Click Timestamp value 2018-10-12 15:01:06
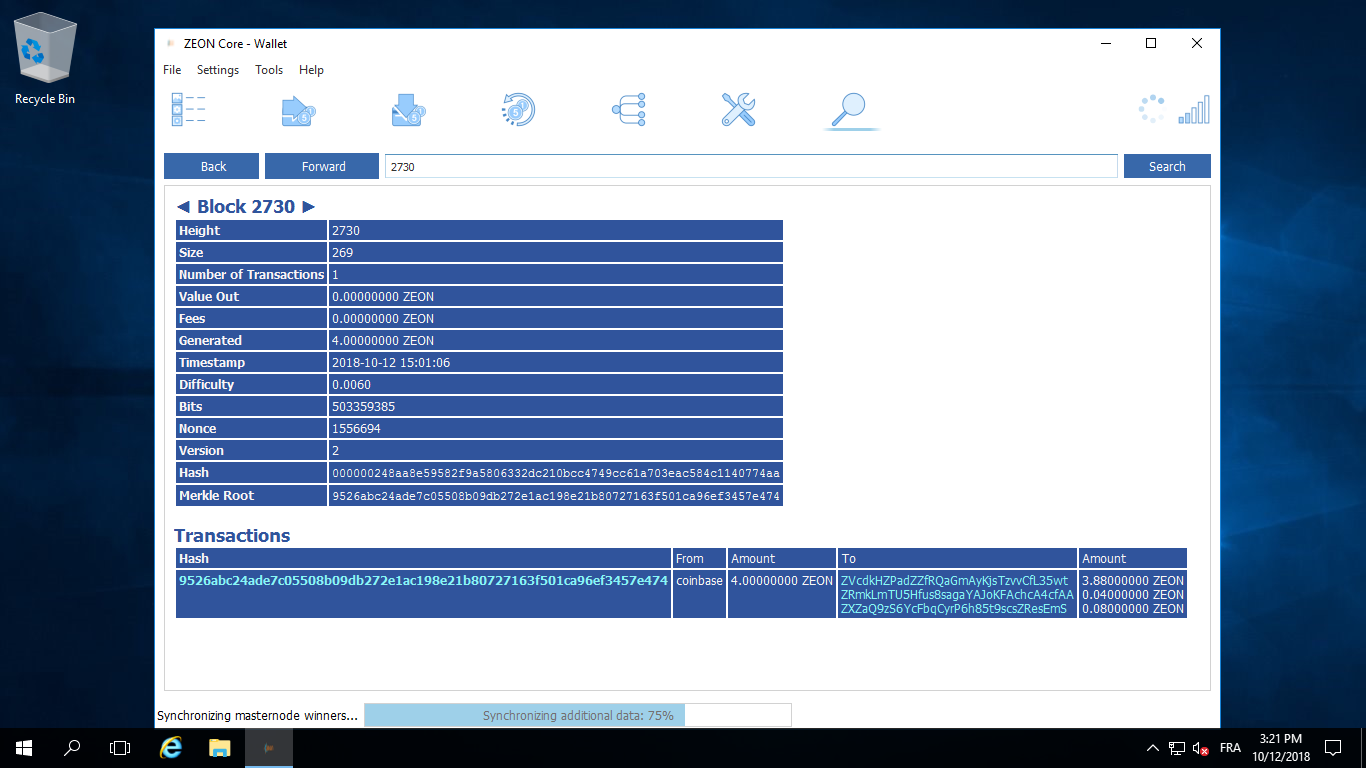Viewport: 1366px width, 768px height. pos(391,362)
